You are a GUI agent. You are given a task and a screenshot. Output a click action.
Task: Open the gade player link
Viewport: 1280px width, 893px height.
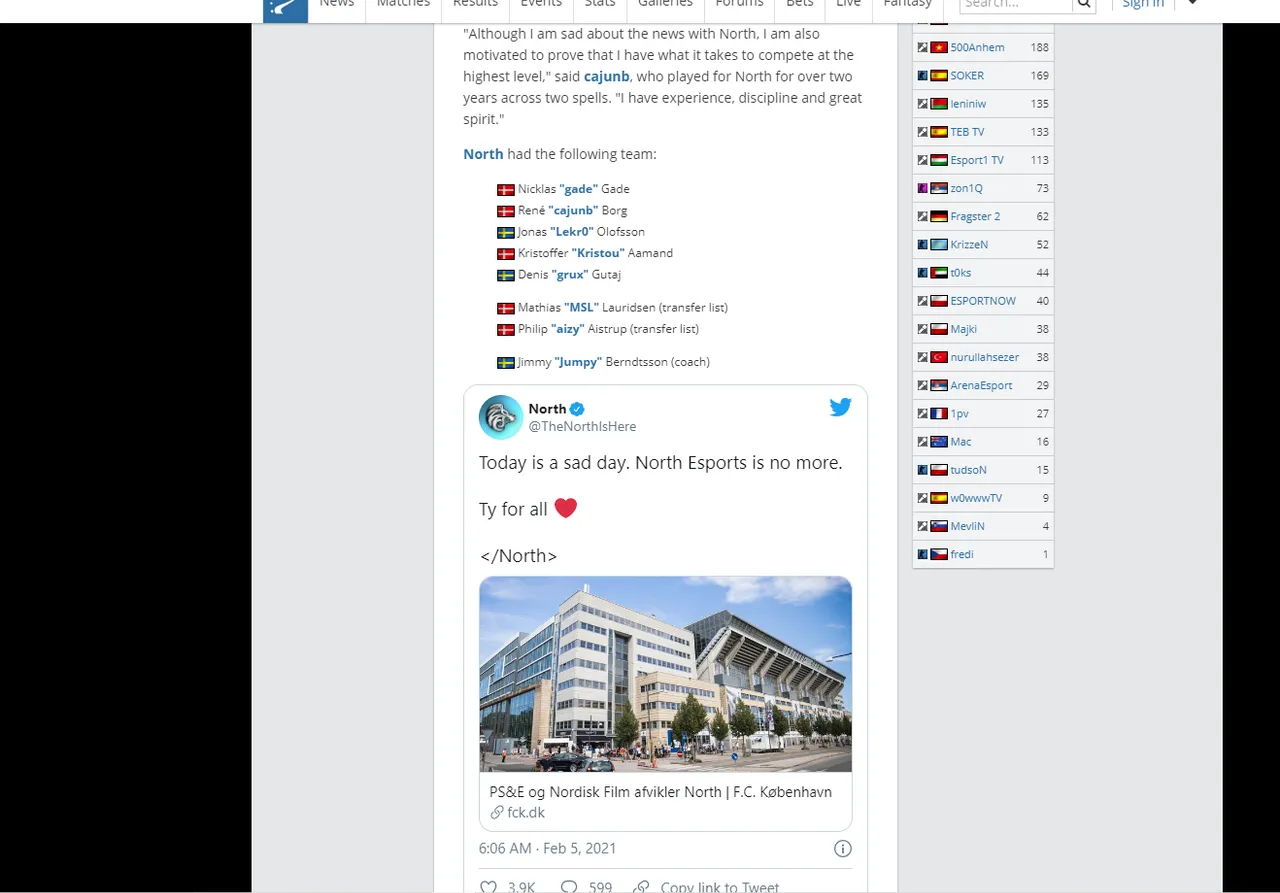(x=578, y=189)
